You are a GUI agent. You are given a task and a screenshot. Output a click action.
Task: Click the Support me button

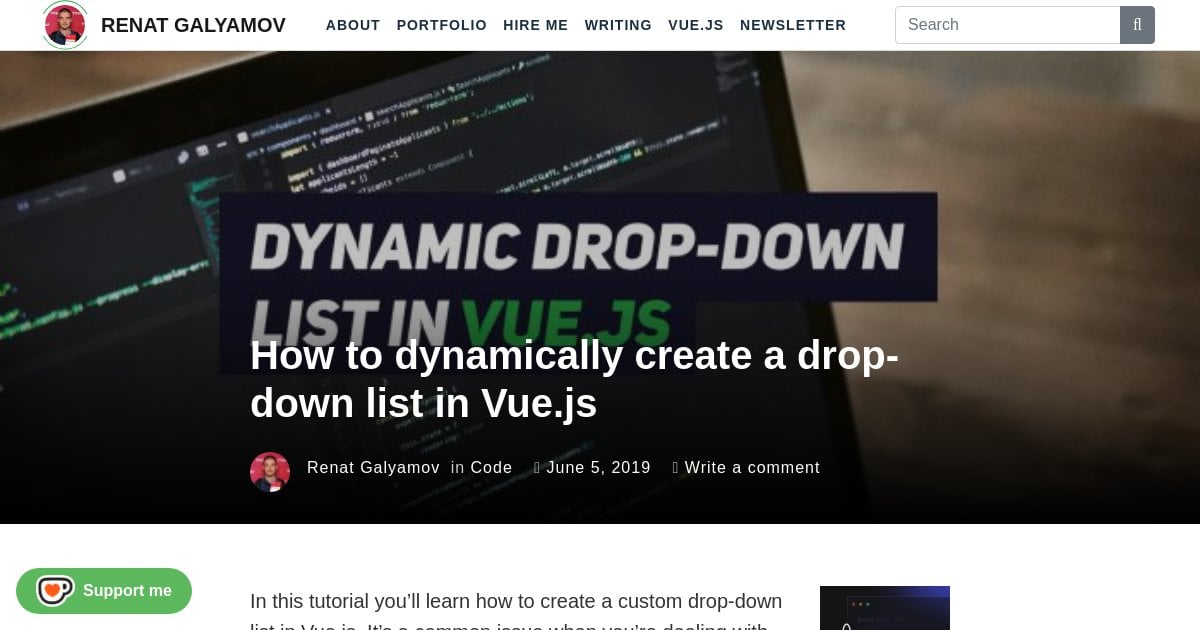[104, 591]
